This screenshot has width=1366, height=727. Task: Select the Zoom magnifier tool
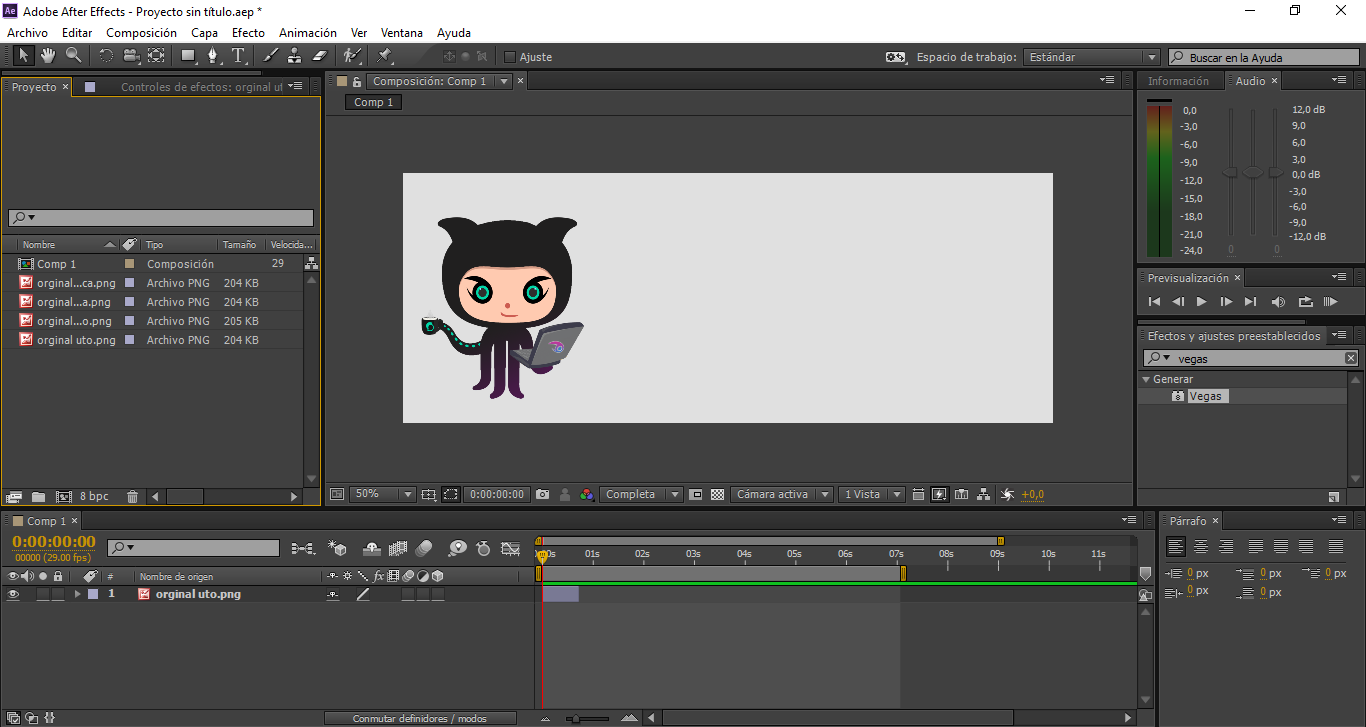tap(73, 56)
